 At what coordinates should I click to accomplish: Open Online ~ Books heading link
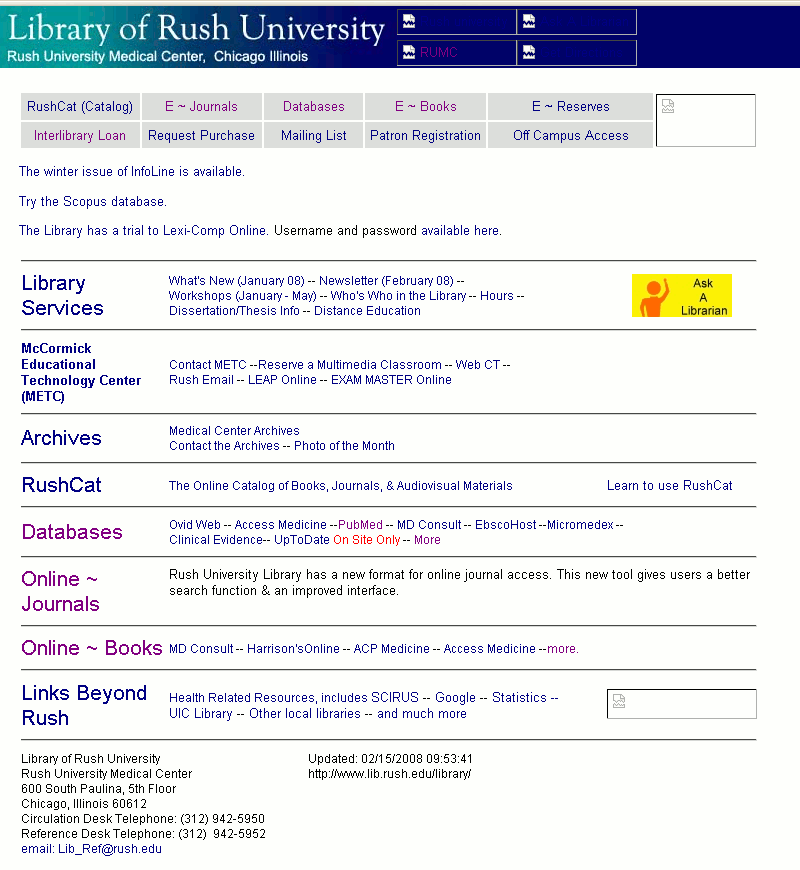(92, 648)
